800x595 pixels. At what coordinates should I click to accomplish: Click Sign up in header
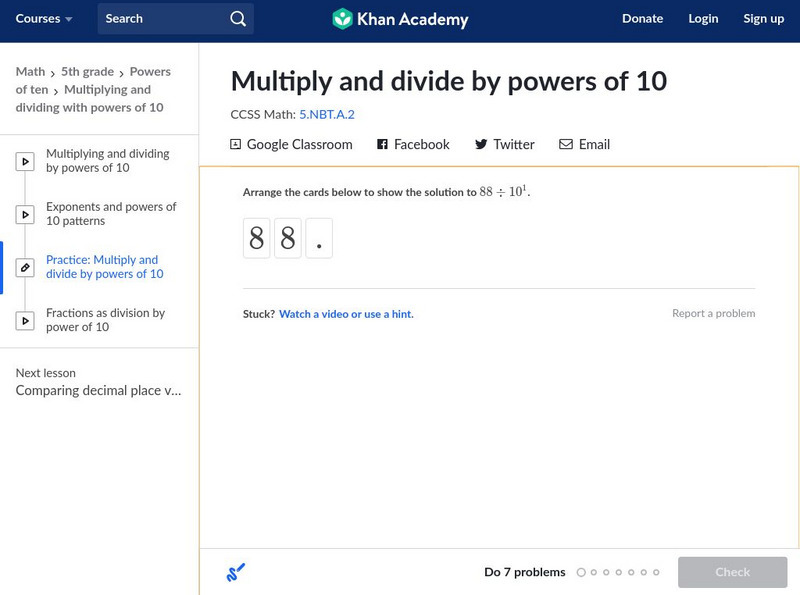pyautogui.click(x=763, y=19)
